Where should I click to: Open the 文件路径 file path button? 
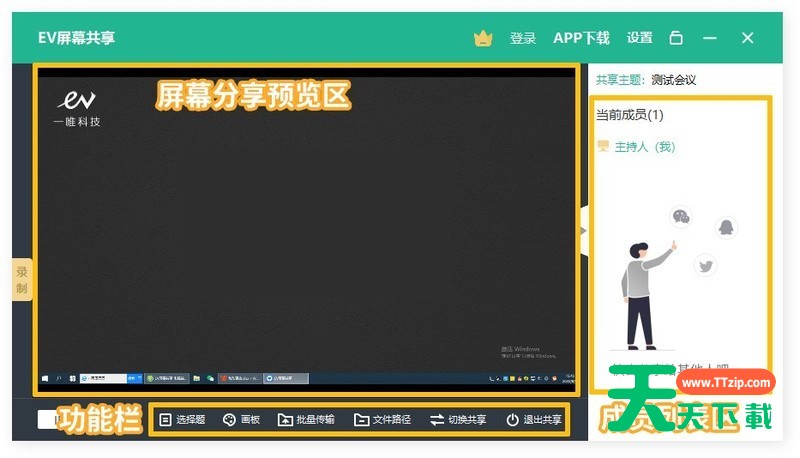click(x=382, y=420)
